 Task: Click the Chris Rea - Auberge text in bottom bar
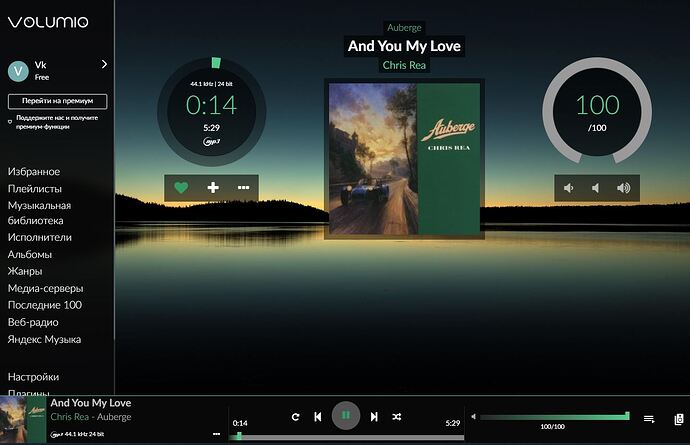pyautogui.click(x=91, y=417)
